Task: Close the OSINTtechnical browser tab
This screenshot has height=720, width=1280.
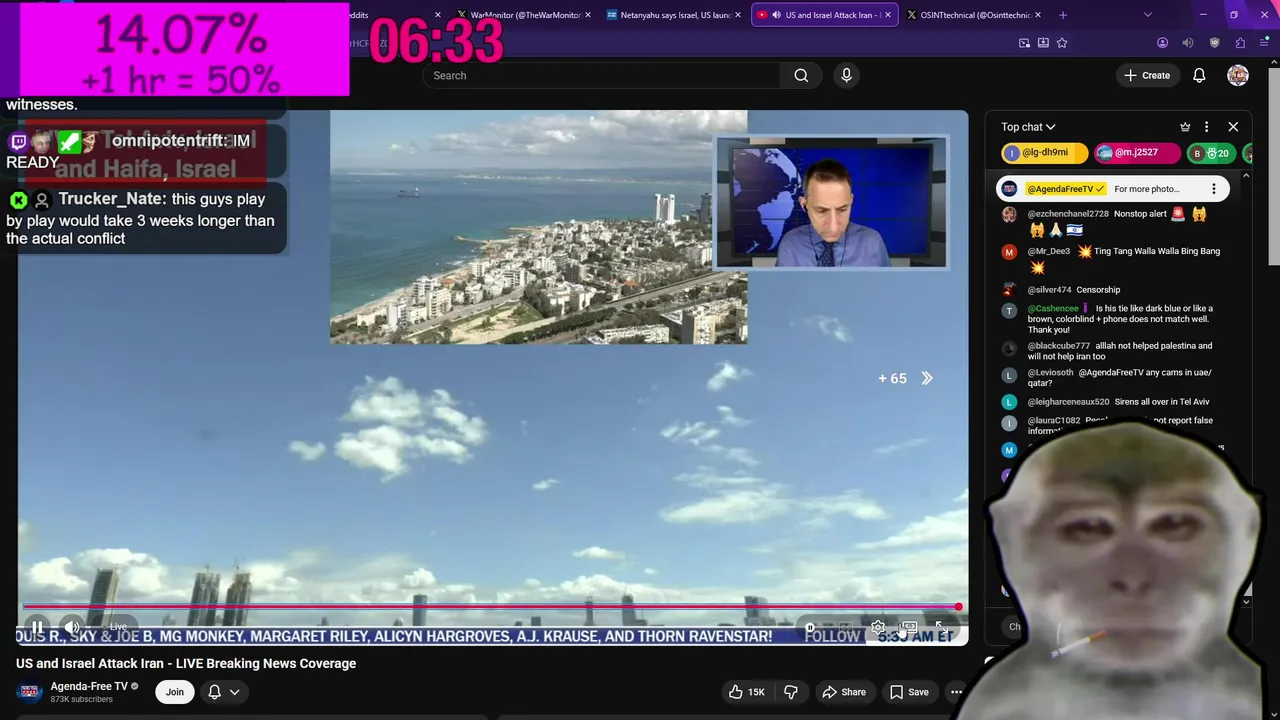Action: 1038,15
